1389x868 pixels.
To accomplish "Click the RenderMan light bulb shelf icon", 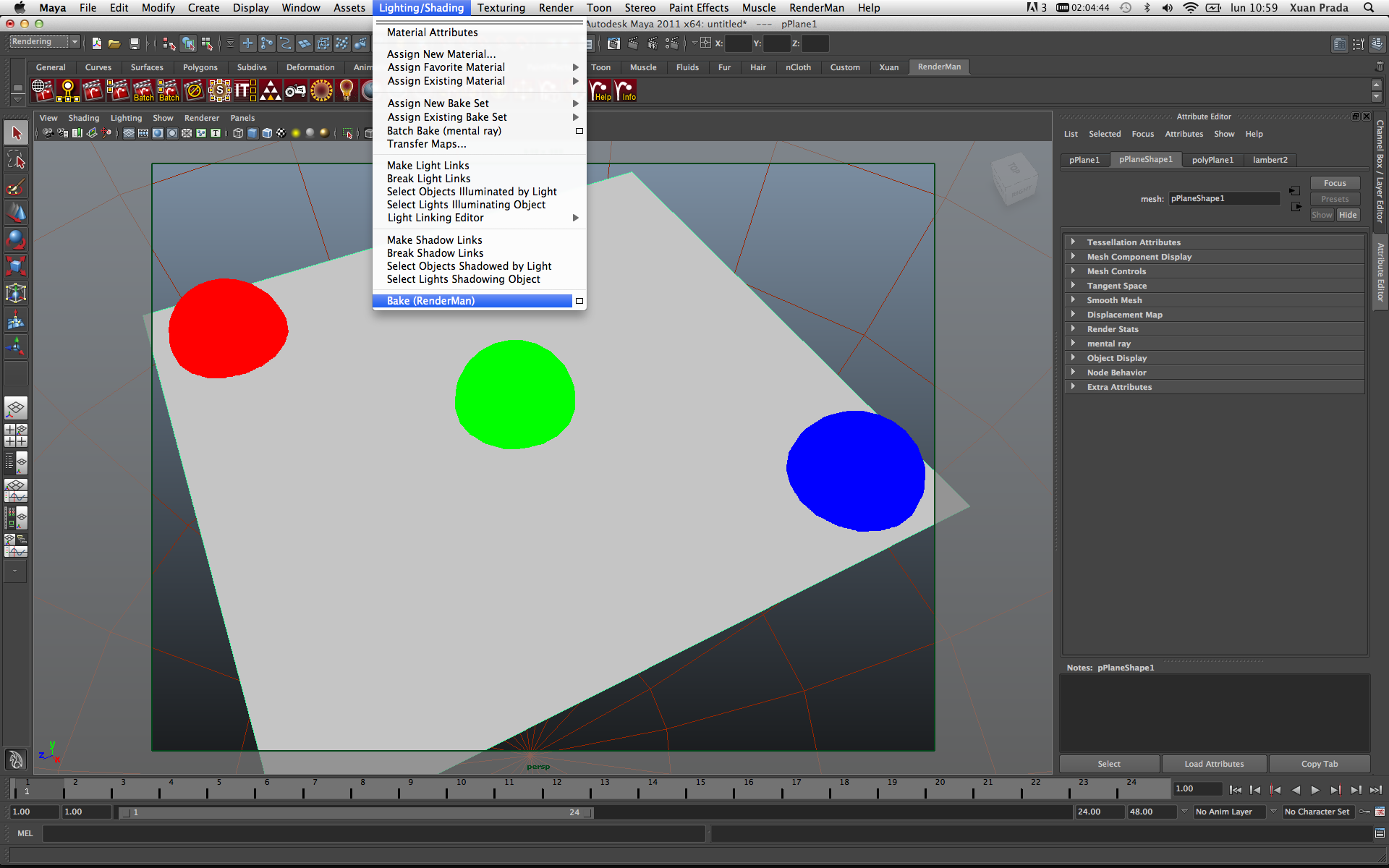I will coord(347,90).
